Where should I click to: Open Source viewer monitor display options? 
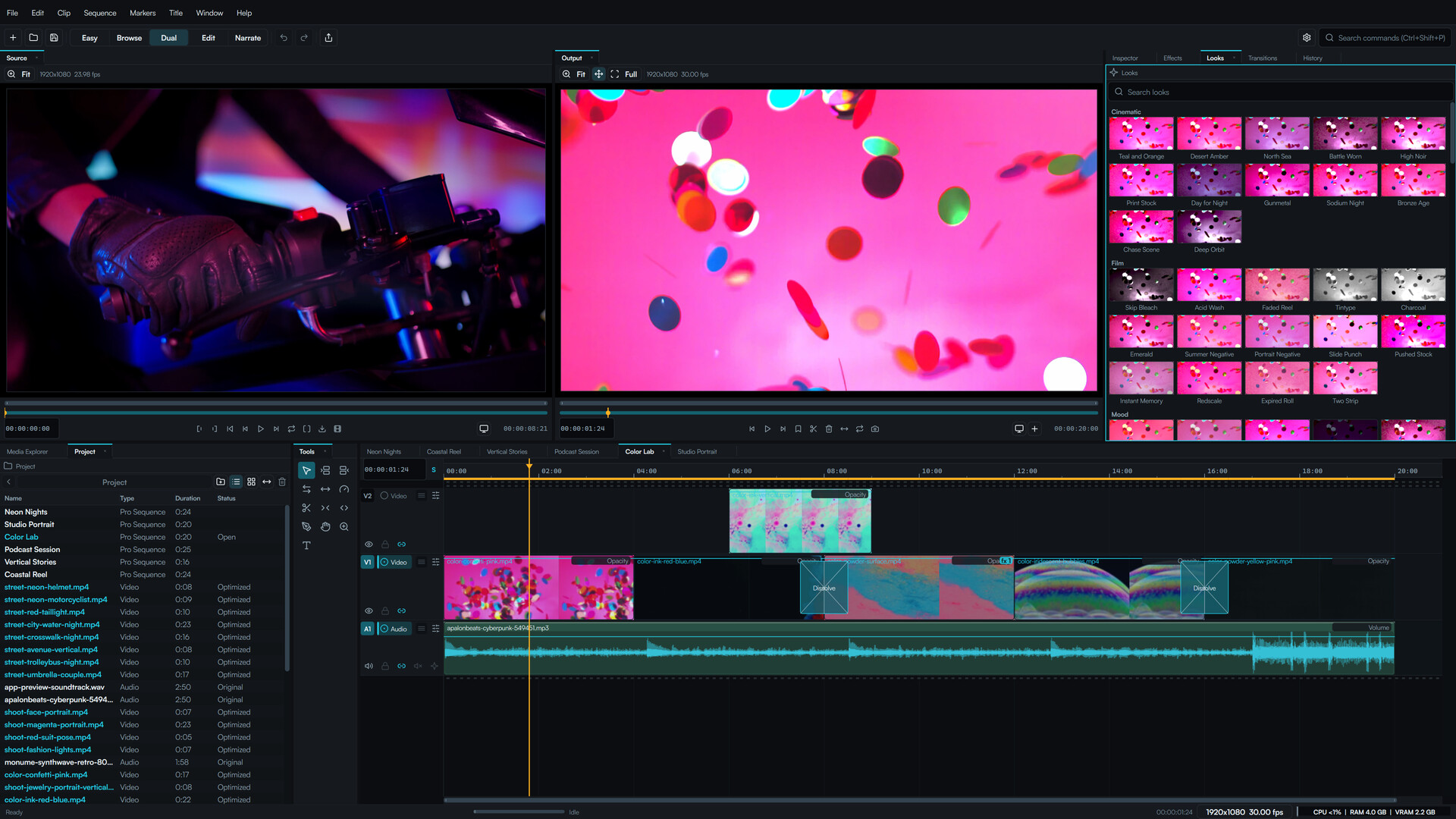pyautogui.click(x=484, y=429)
